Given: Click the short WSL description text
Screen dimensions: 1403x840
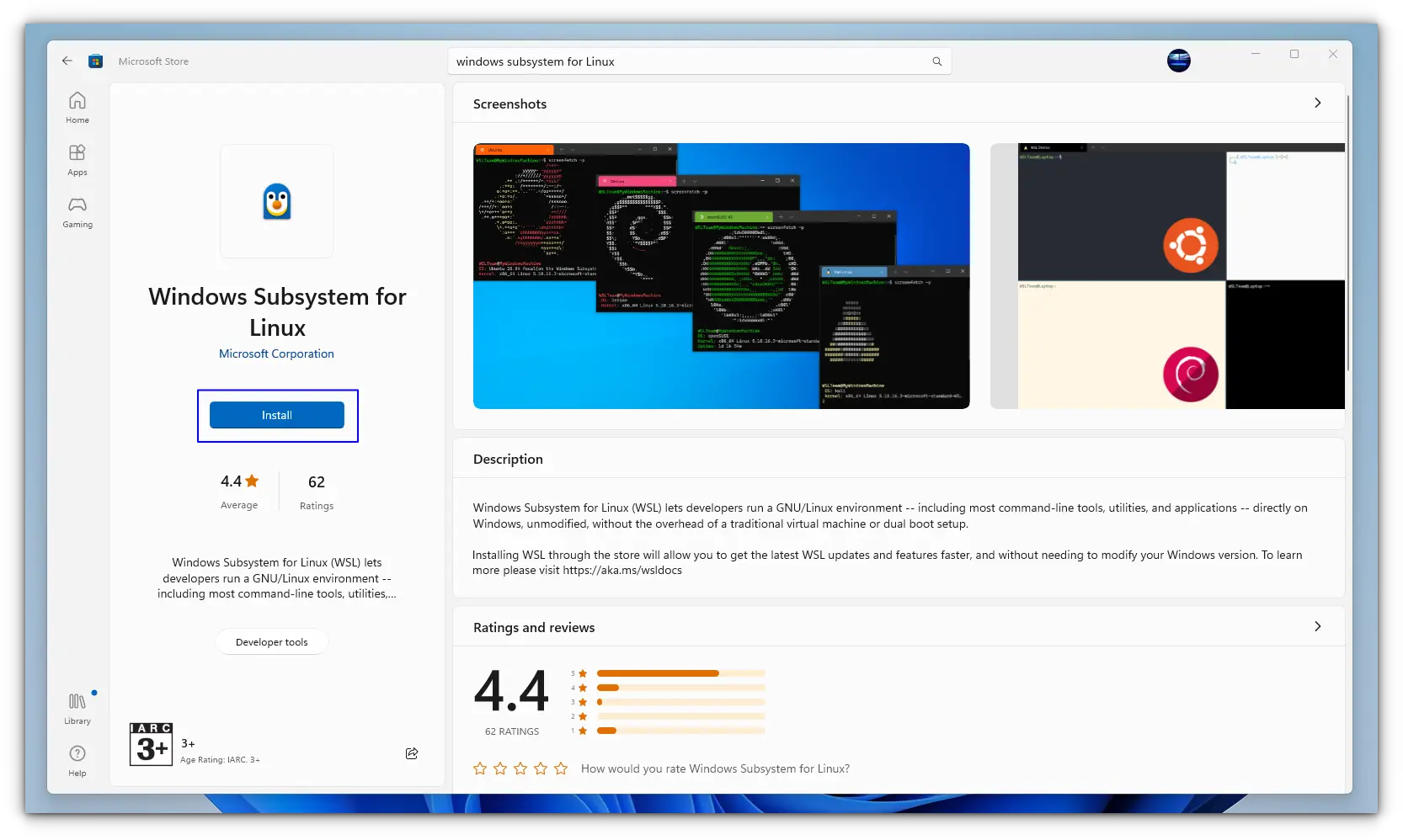Looking at the screenshot, I should pyautogui.click(x=277, y=577).
